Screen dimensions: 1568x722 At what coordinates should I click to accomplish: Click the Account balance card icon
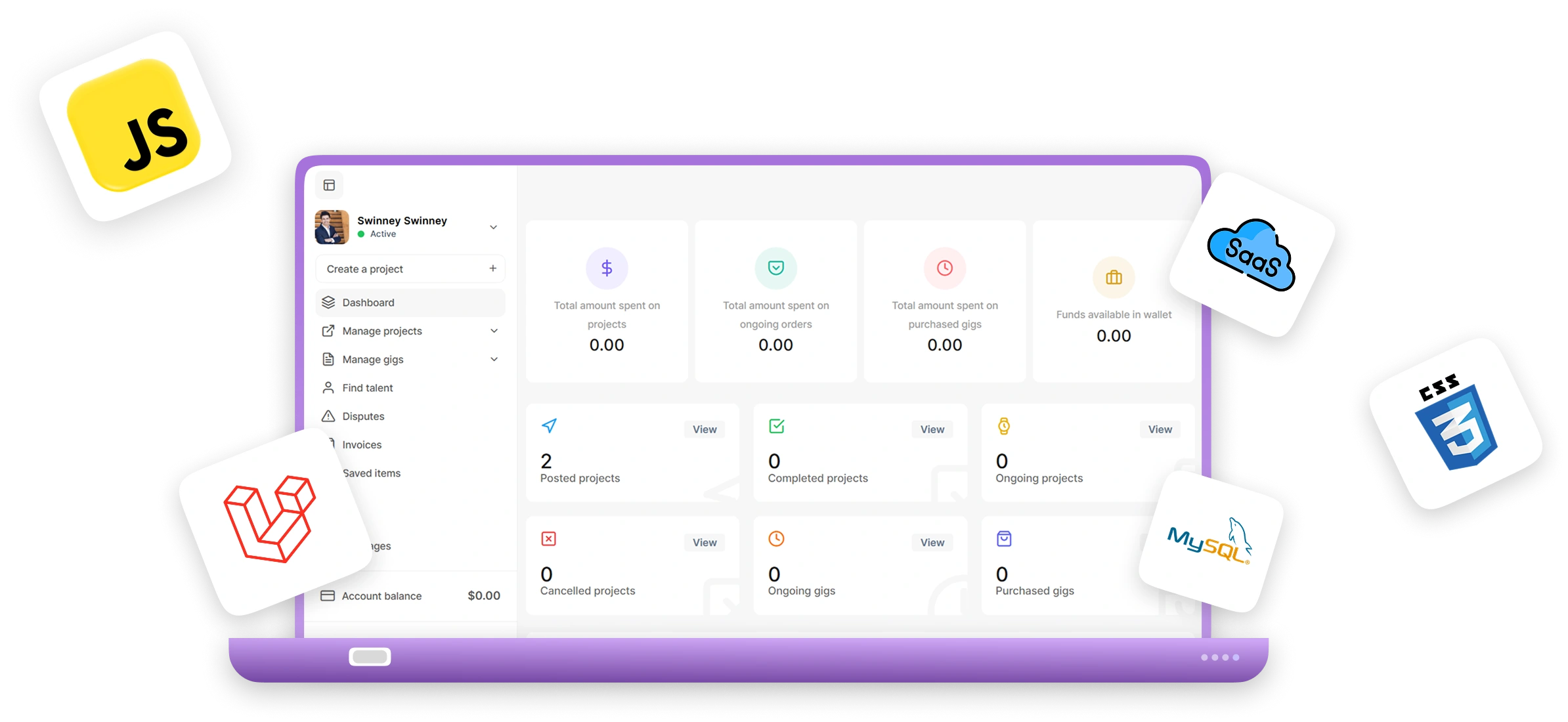coord(328,596)
